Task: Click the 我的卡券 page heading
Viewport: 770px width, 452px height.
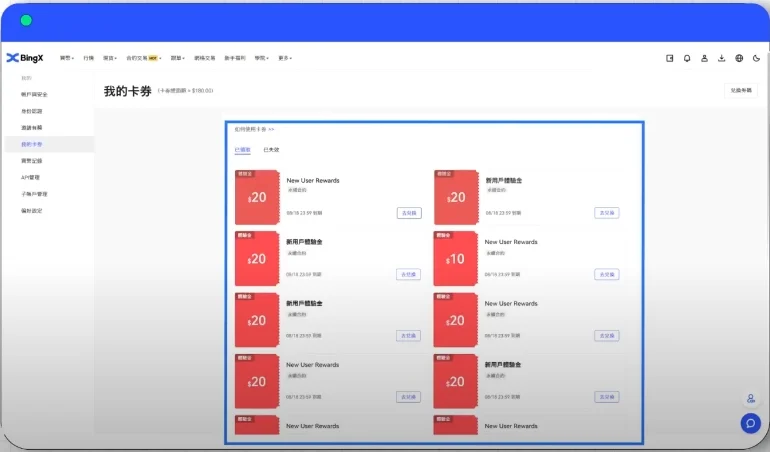Action: [127, 91]
